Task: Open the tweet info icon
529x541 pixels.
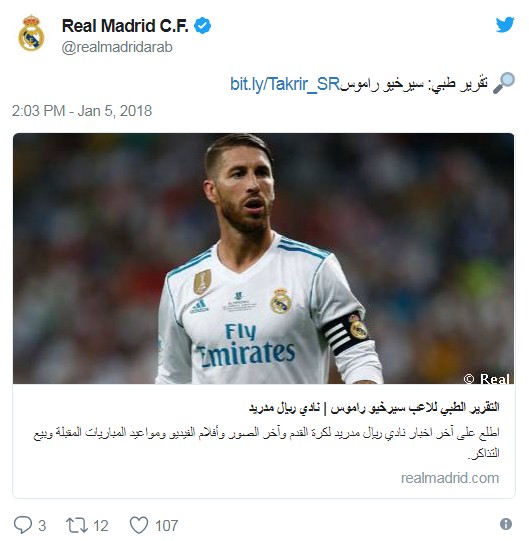Action: [506, 524]
